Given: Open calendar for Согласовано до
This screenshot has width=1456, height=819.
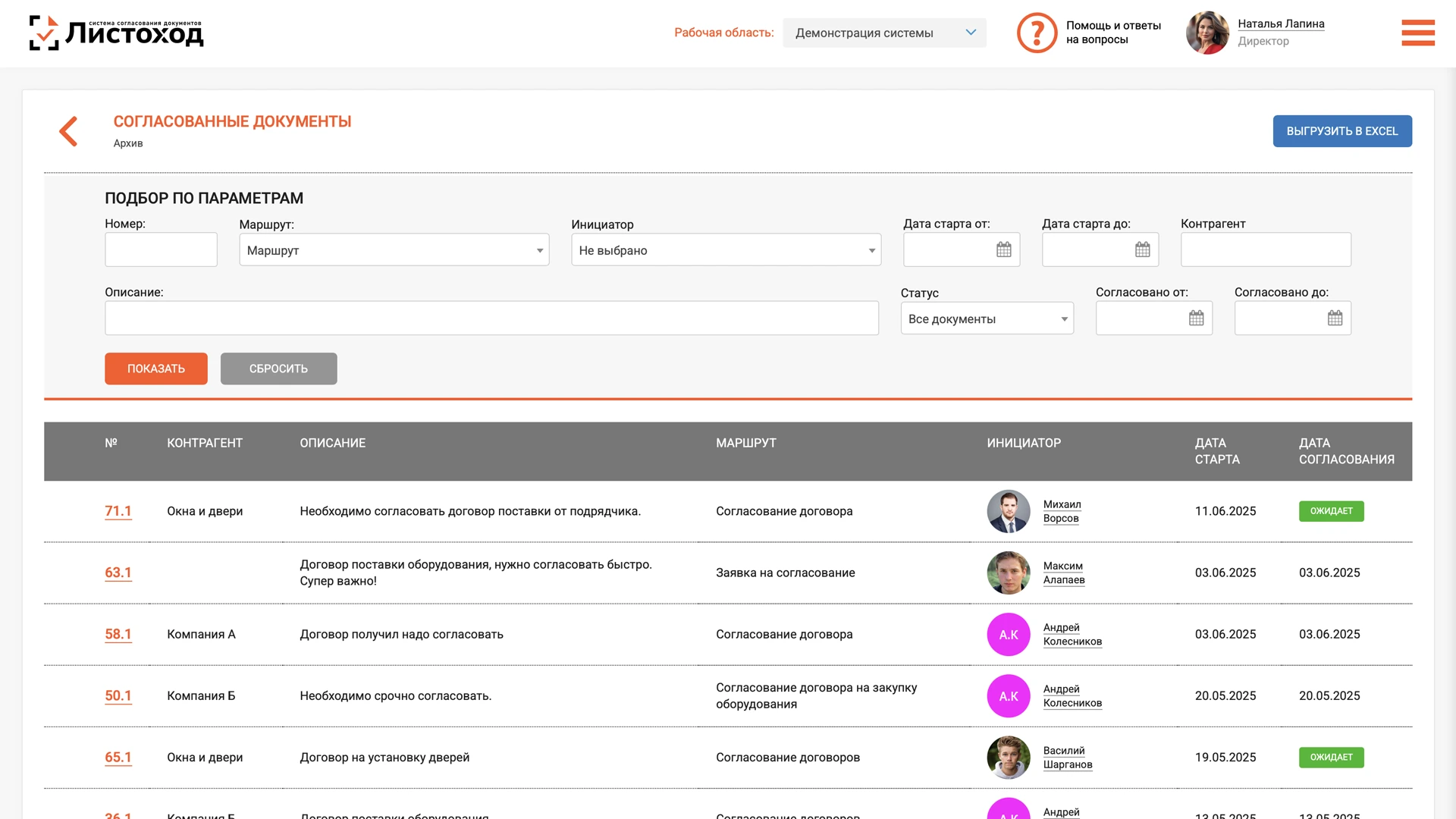Looking at the screenshot, I should point(1335,318).
